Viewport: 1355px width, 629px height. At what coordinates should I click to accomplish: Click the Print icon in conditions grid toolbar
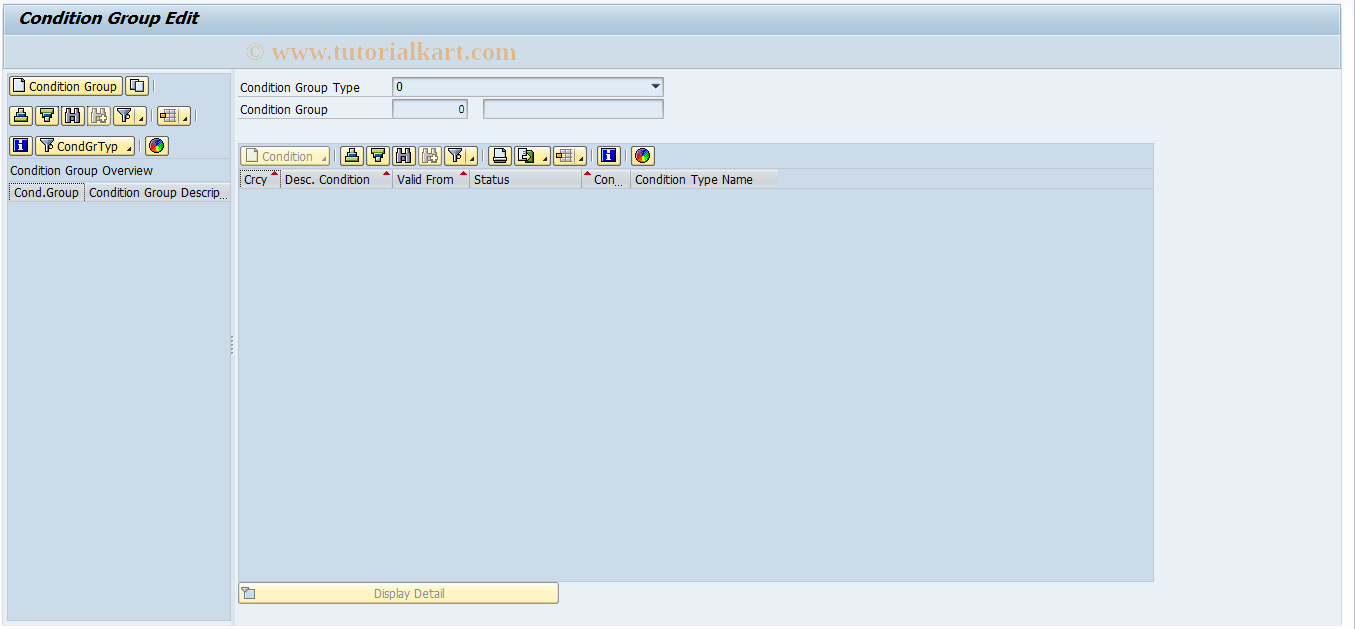click(500, 156)
